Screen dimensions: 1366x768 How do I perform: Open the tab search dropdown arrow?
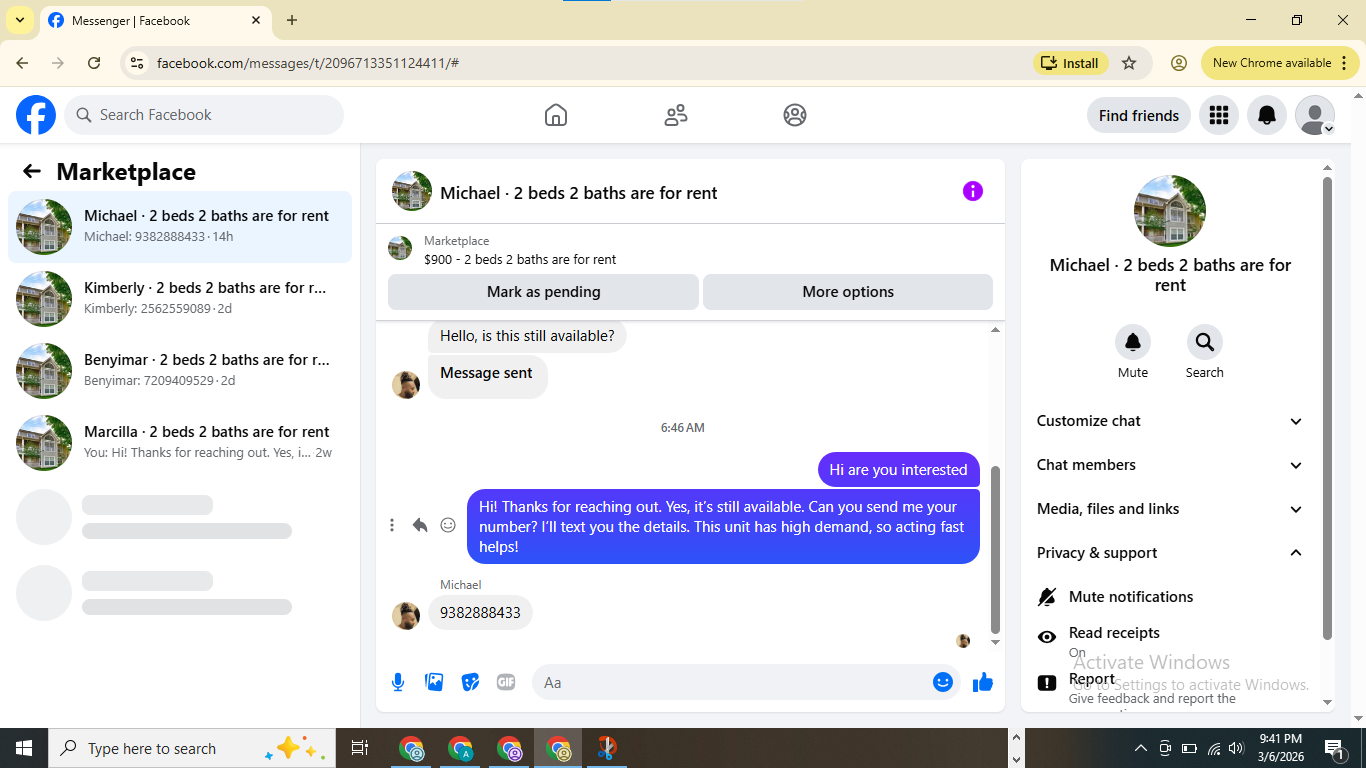point(19,20)
